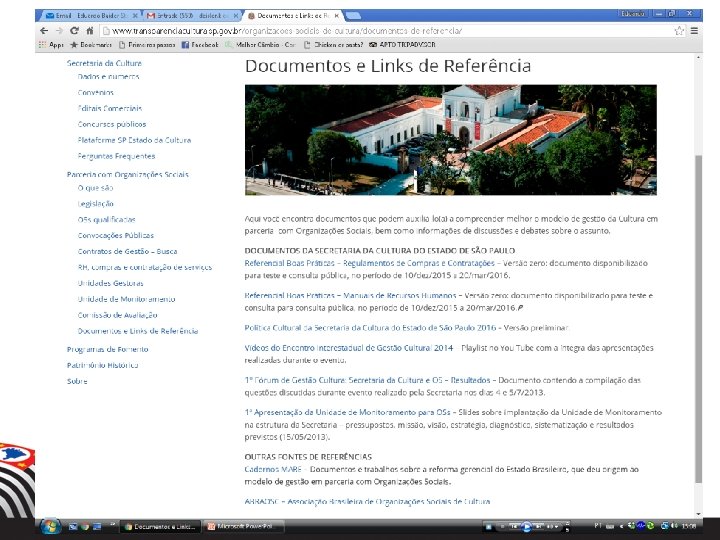
Task: Open Concursos públicos sidebar link
Action: pyautogui.click(x=112, y=124)
